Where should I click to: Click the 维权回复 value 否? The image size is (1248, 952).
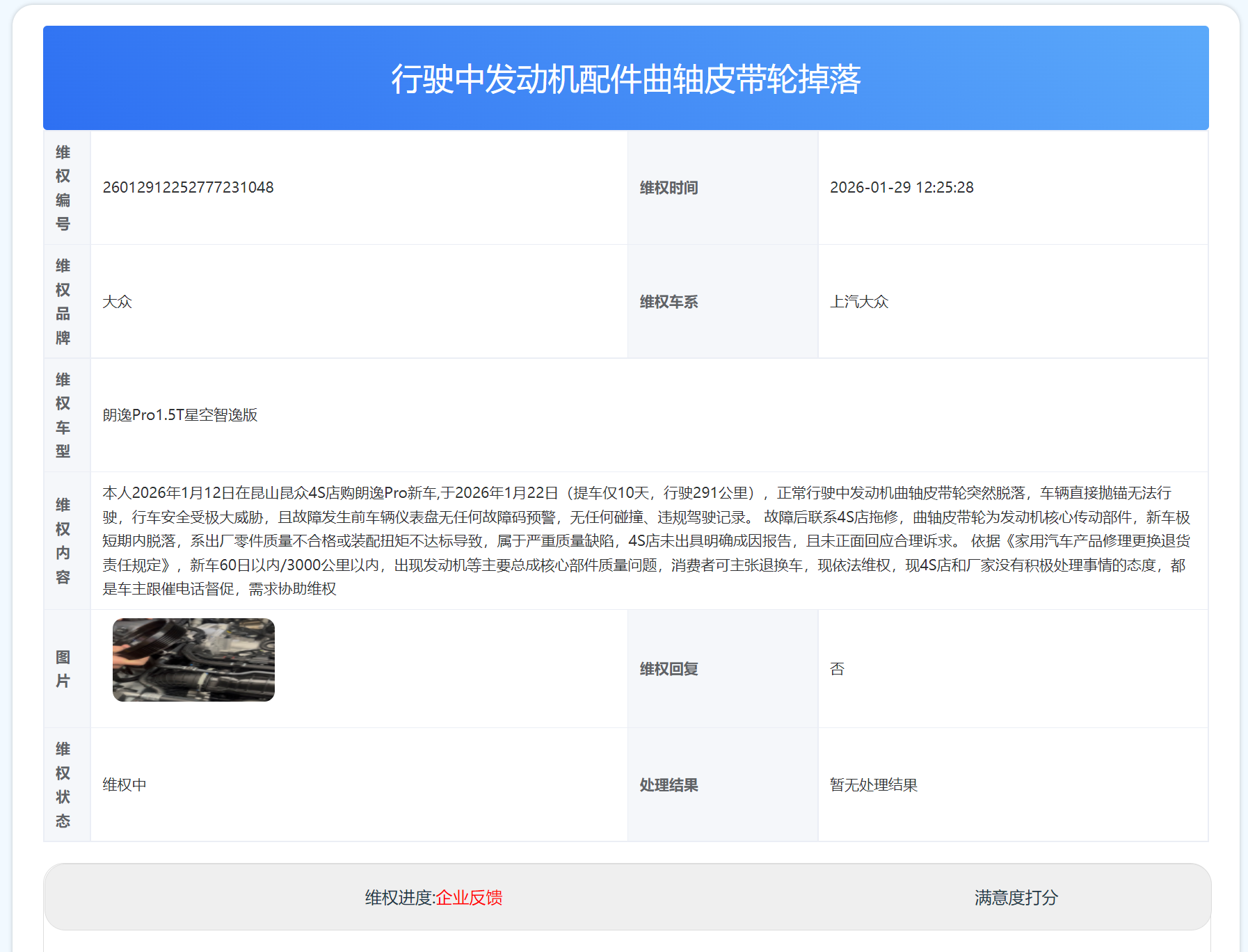point(837,668)
